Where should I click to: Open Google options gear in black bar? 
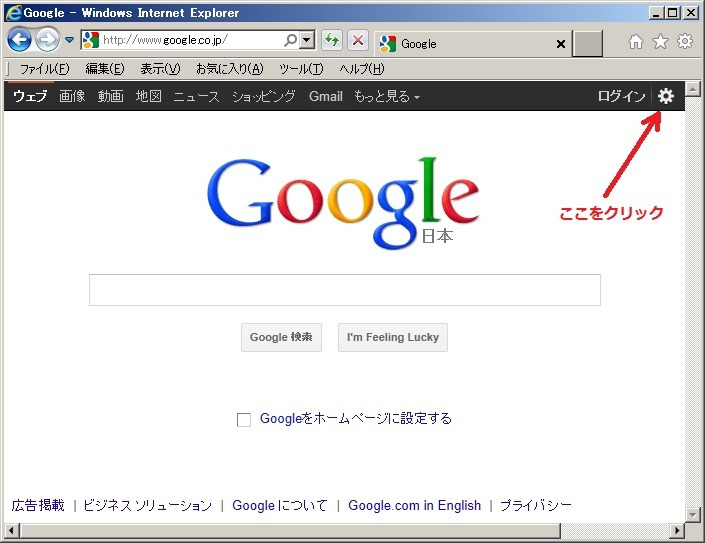click(x=666, y=96)
